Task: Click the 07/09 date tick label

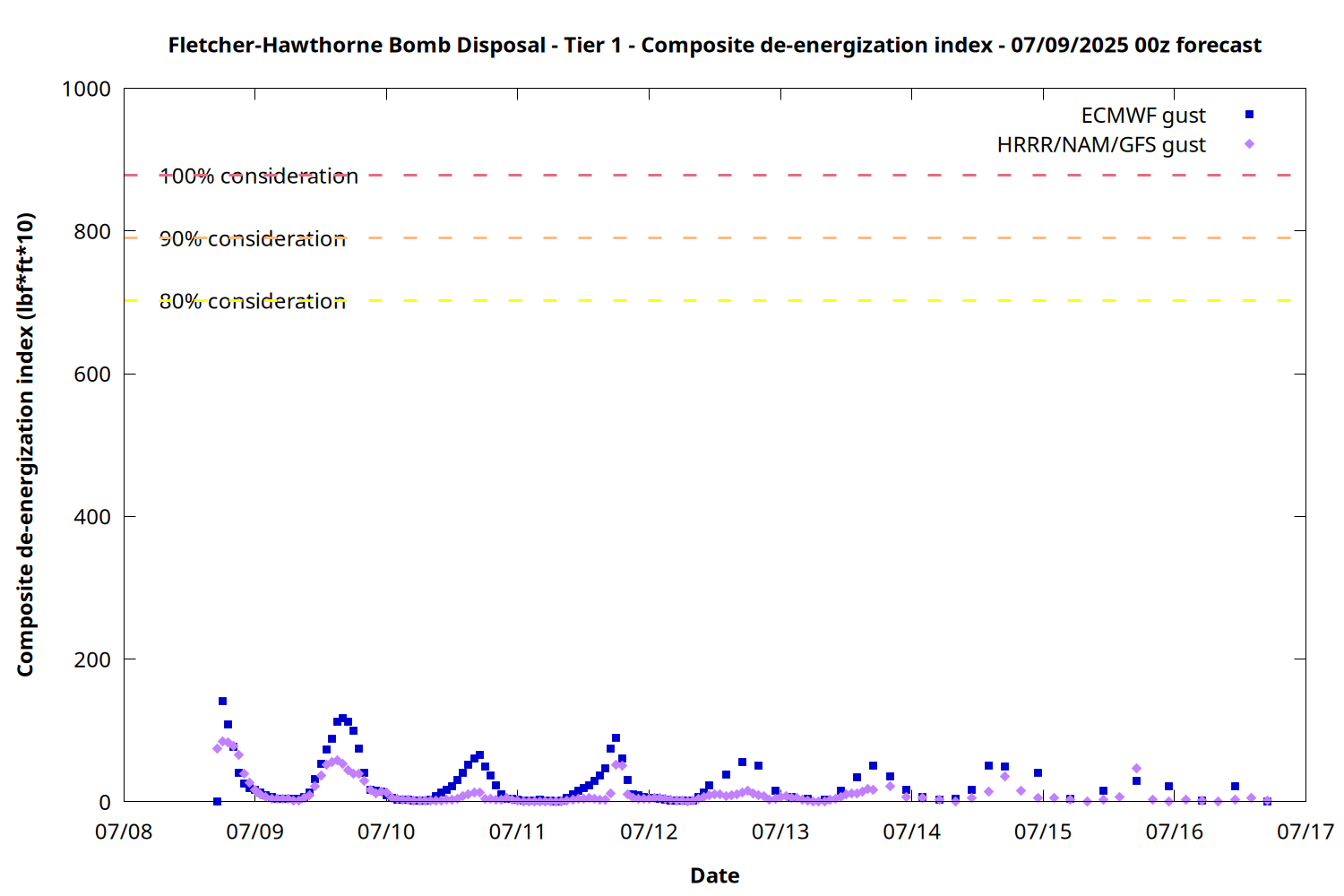Action: point(255,831)
